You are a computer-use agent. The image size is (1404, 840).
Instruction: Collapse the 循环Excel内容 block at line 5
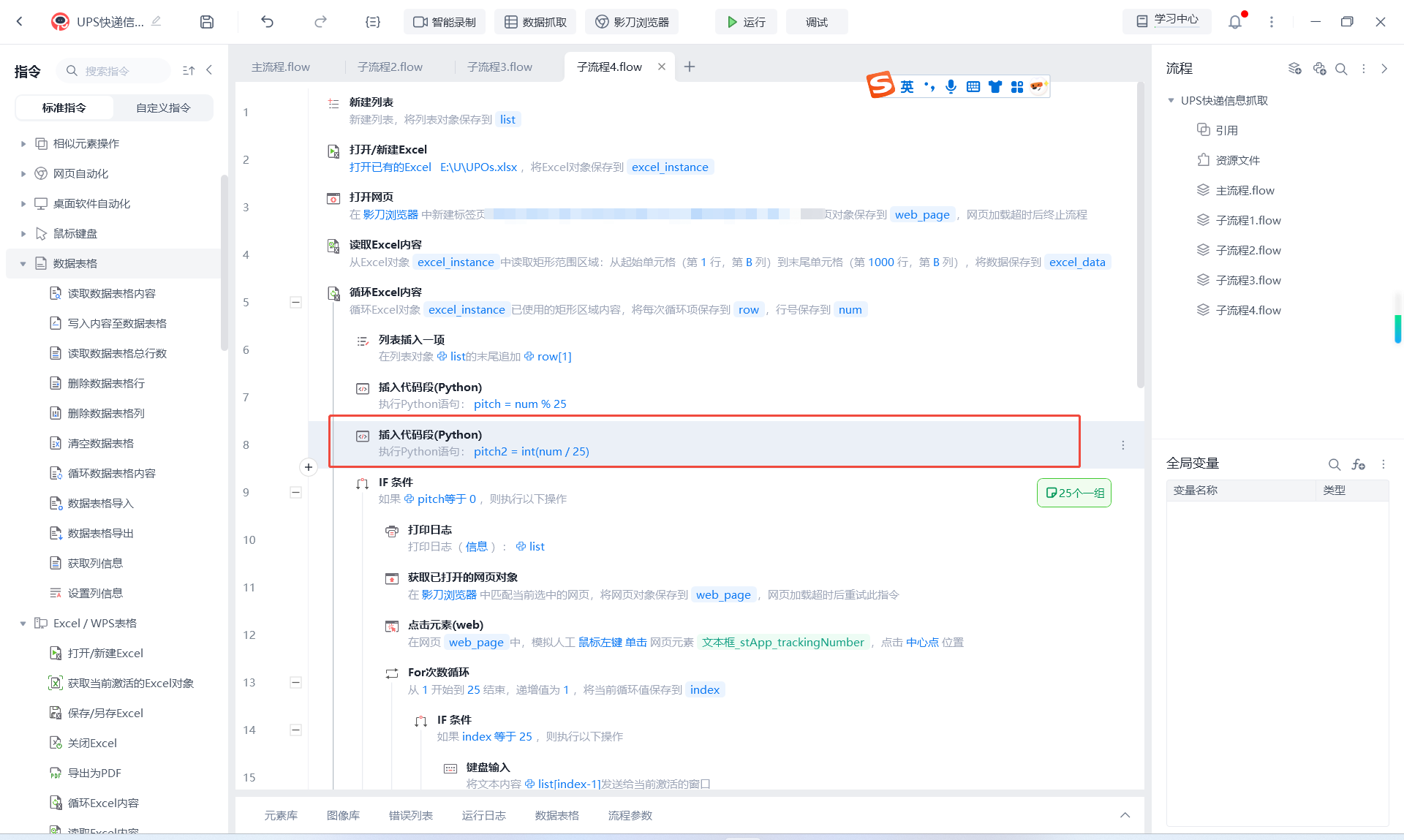point(295,303)
